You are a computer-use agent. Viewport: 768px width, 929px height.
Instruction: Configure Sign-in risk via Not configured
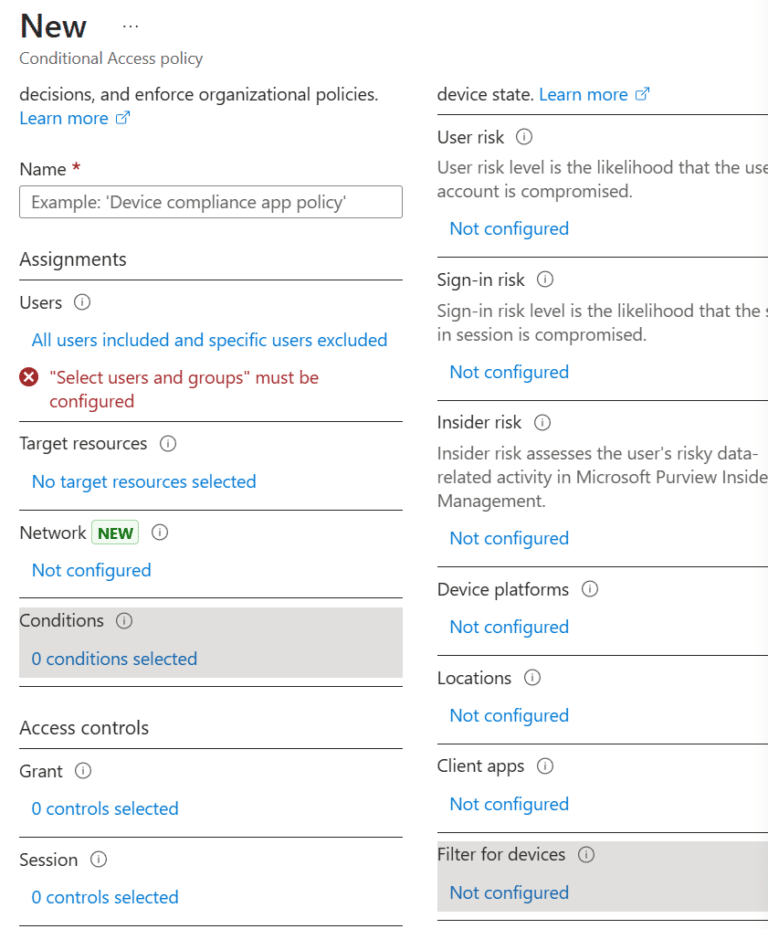[508, 372]
